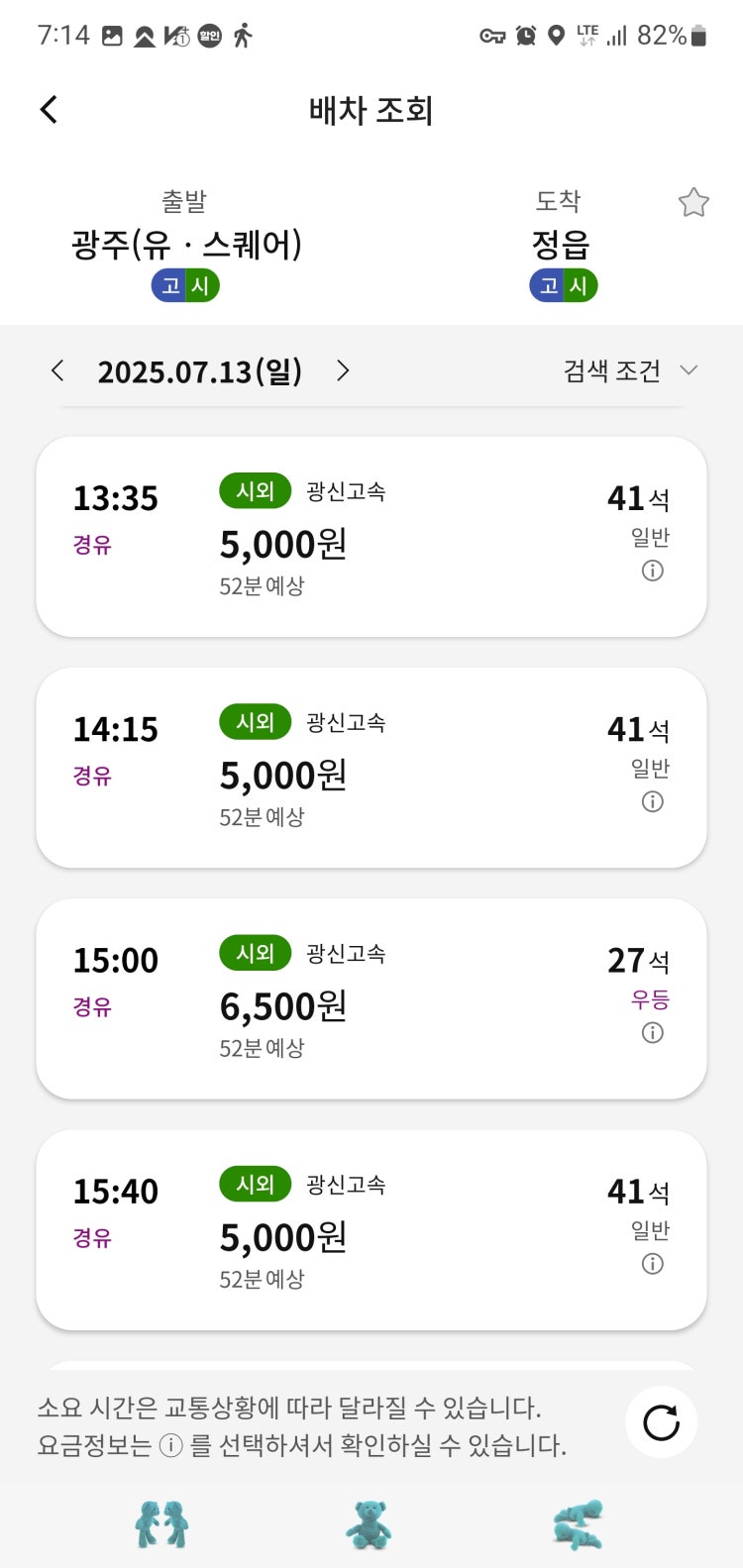
Task: Expand the 검색 조건 dropdown
Action: pyautogui.click(x=631, y=370)
